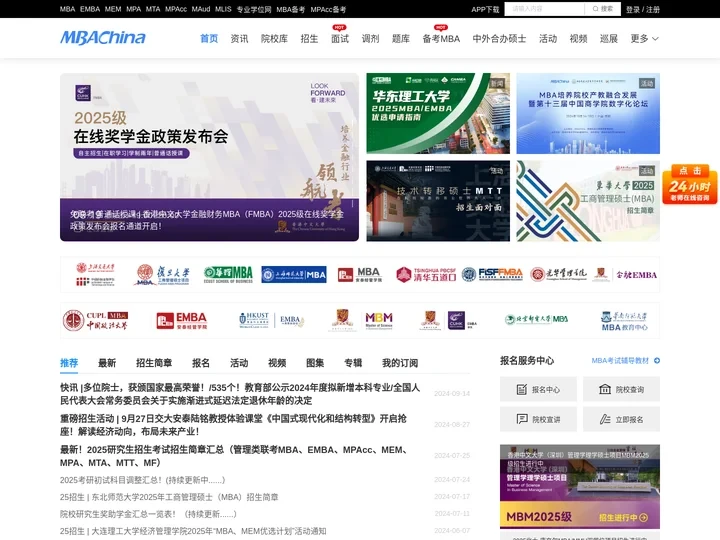720x540 pixels.
Task: Go to 首页 in main navigation
Action: coord(209,39)
